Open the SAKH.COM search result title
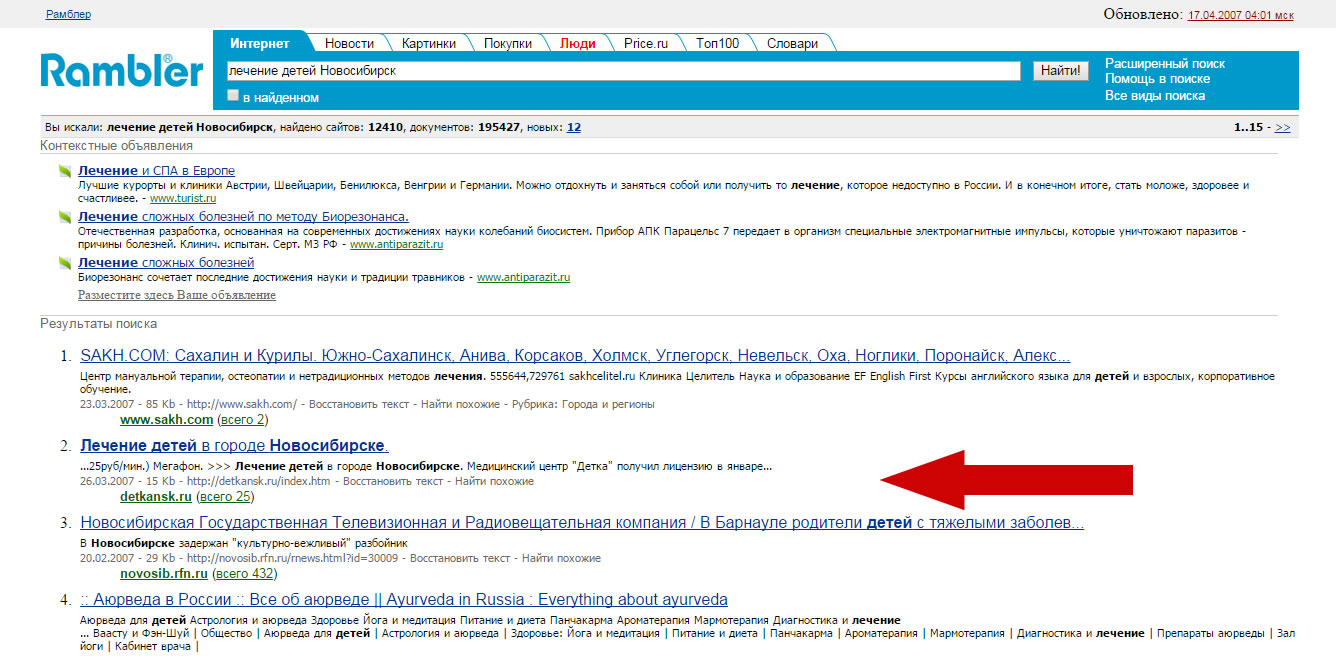1336x656 pixels. coord(575,356)
